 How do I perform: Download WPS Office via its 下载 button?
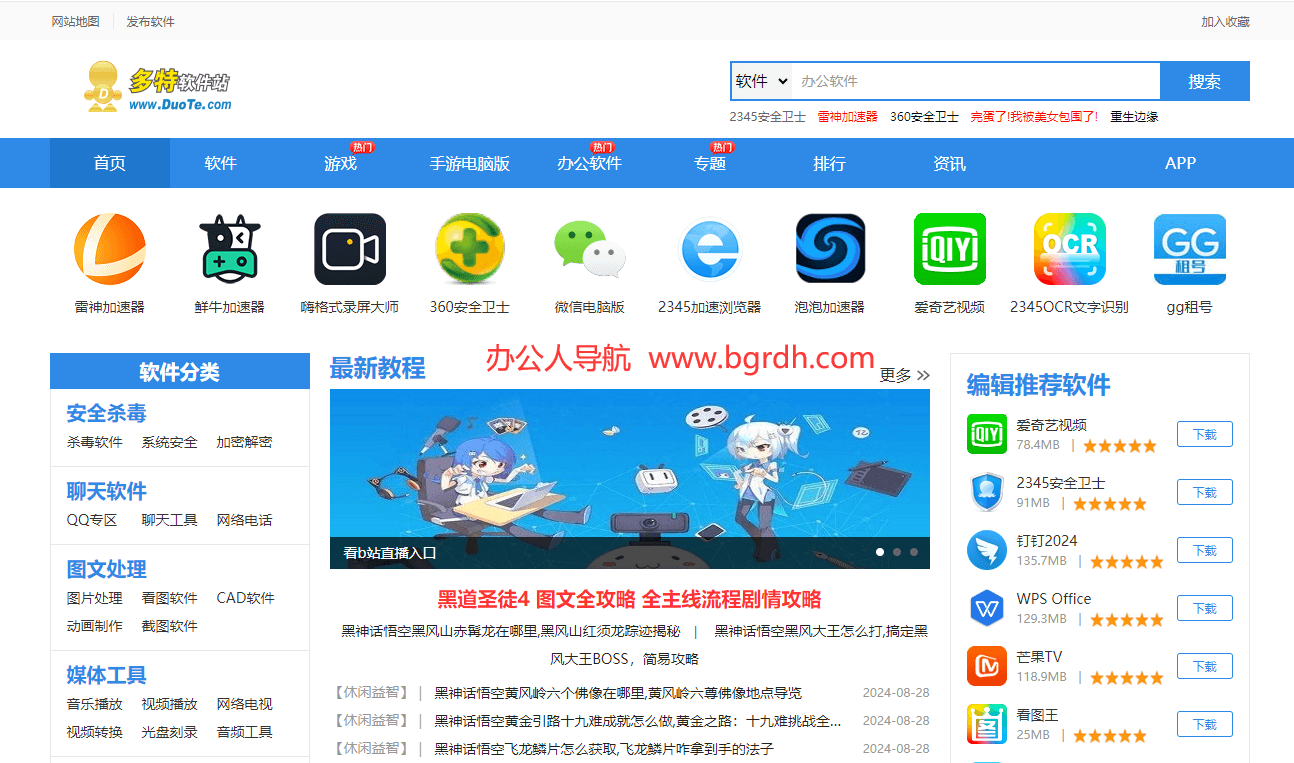click(x=1204, y=608)
